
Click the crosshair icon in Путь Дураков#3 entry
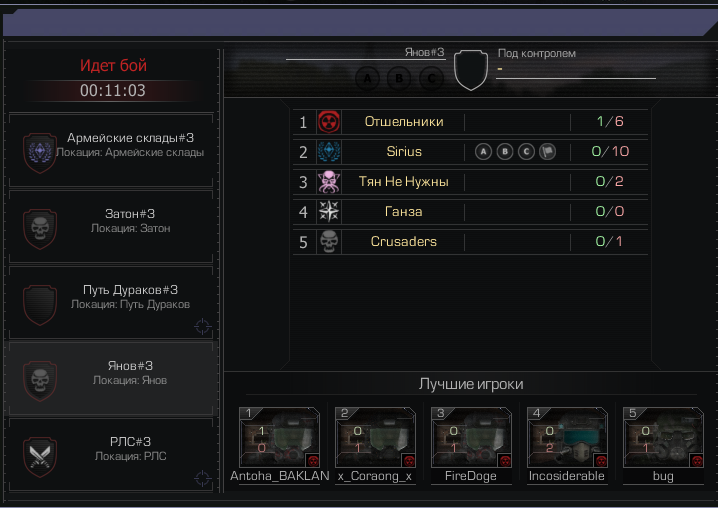202,327
